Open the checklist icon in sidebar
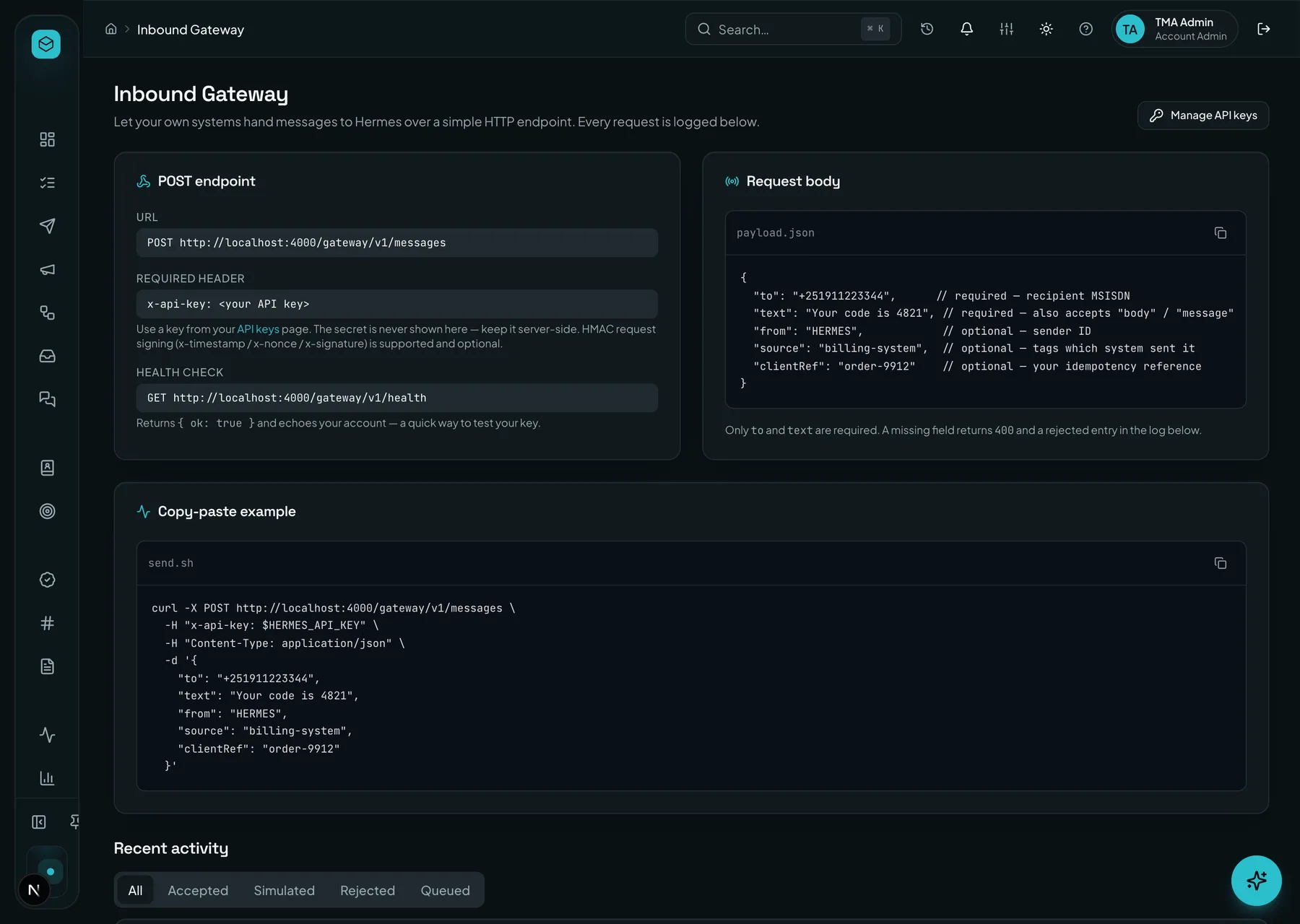Image resolution: width=1300 pixels, height=924 pixels. point(47,183)
